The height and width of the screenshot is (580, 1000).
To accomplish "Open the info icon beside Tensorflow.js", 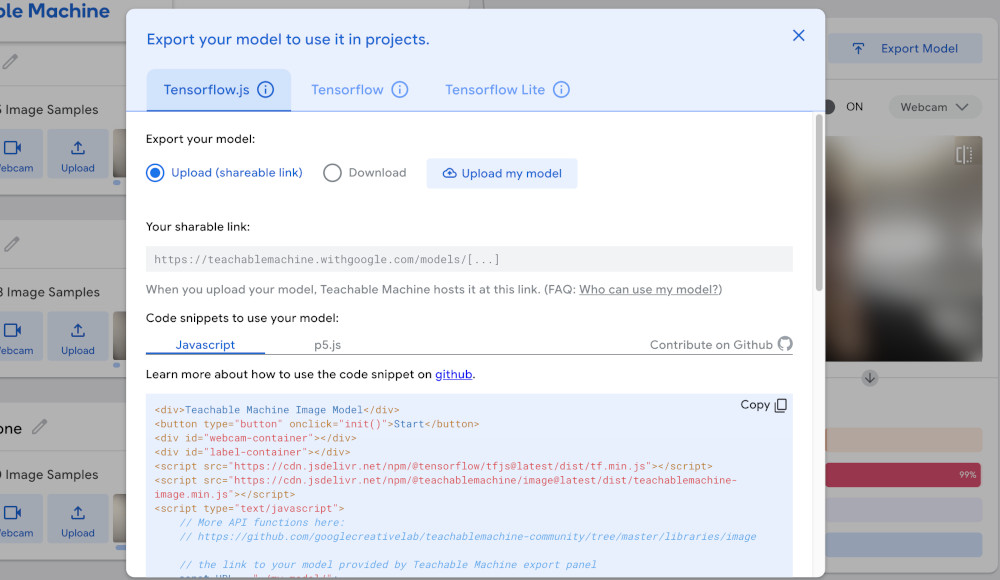I will pyautogui.click(x=265, y=90).
